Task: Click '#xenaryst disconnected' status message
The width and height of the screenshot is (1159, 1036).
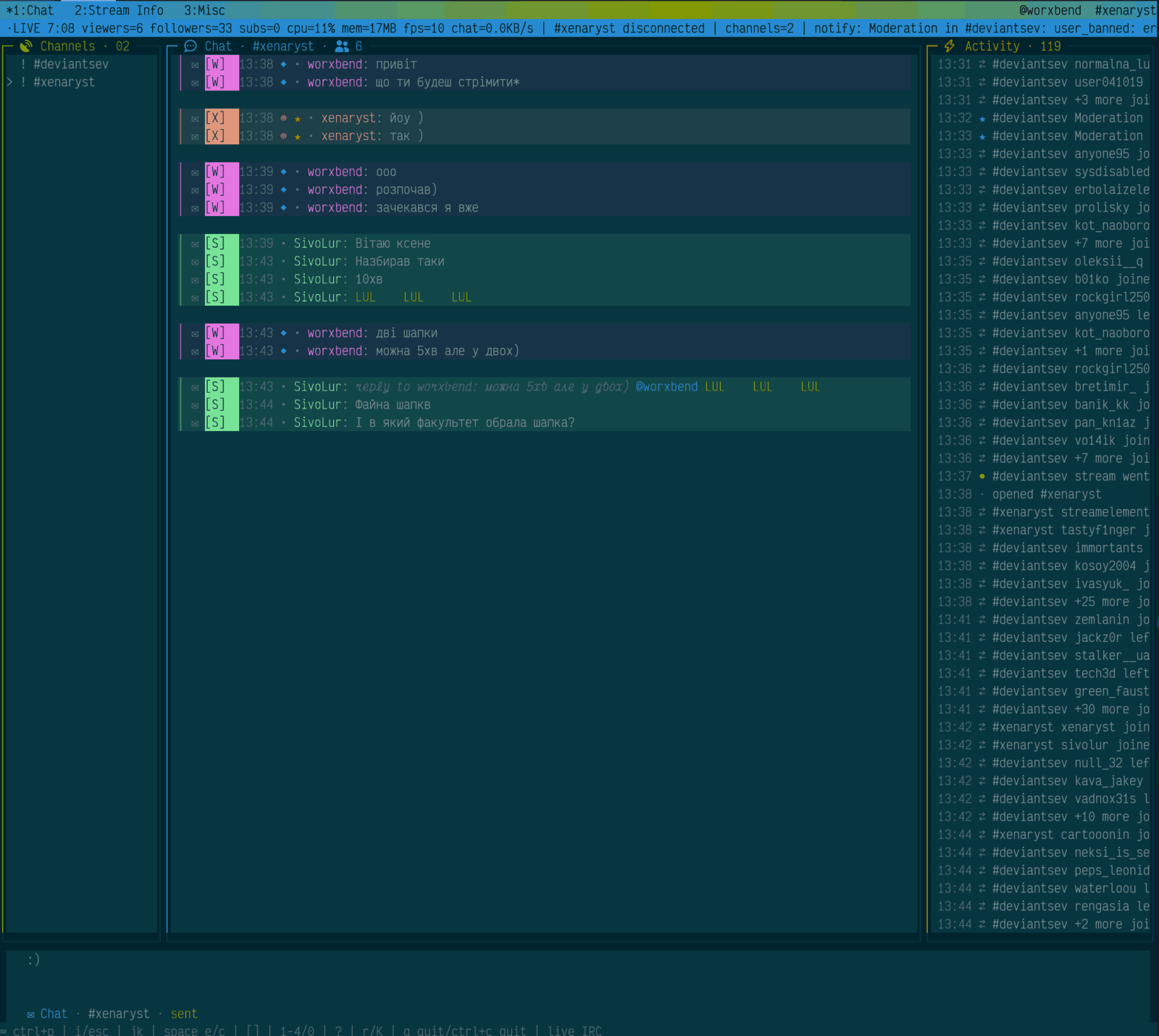Action: [629, 28]
